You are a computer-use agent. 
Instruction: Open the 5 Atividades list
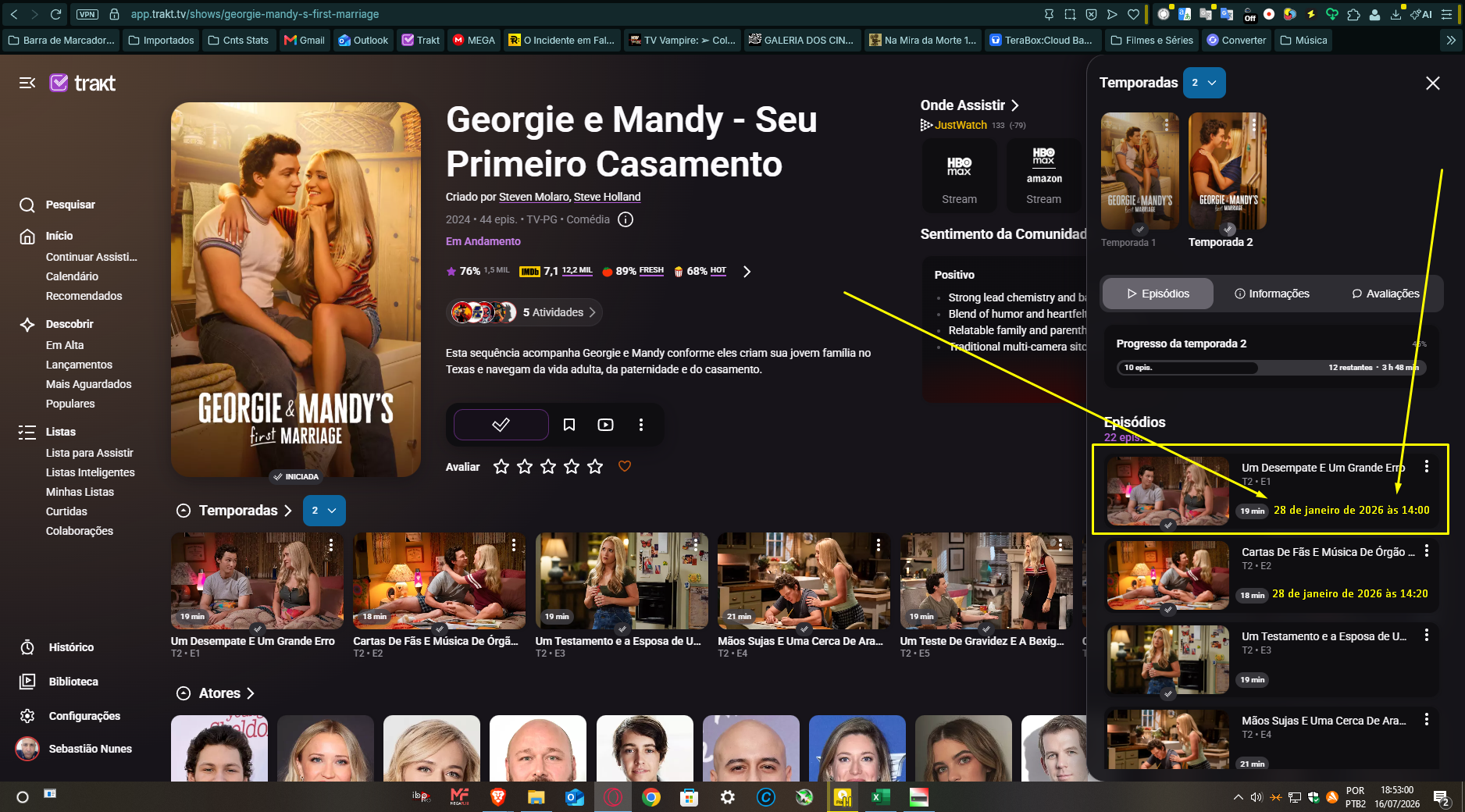(524, 312)
